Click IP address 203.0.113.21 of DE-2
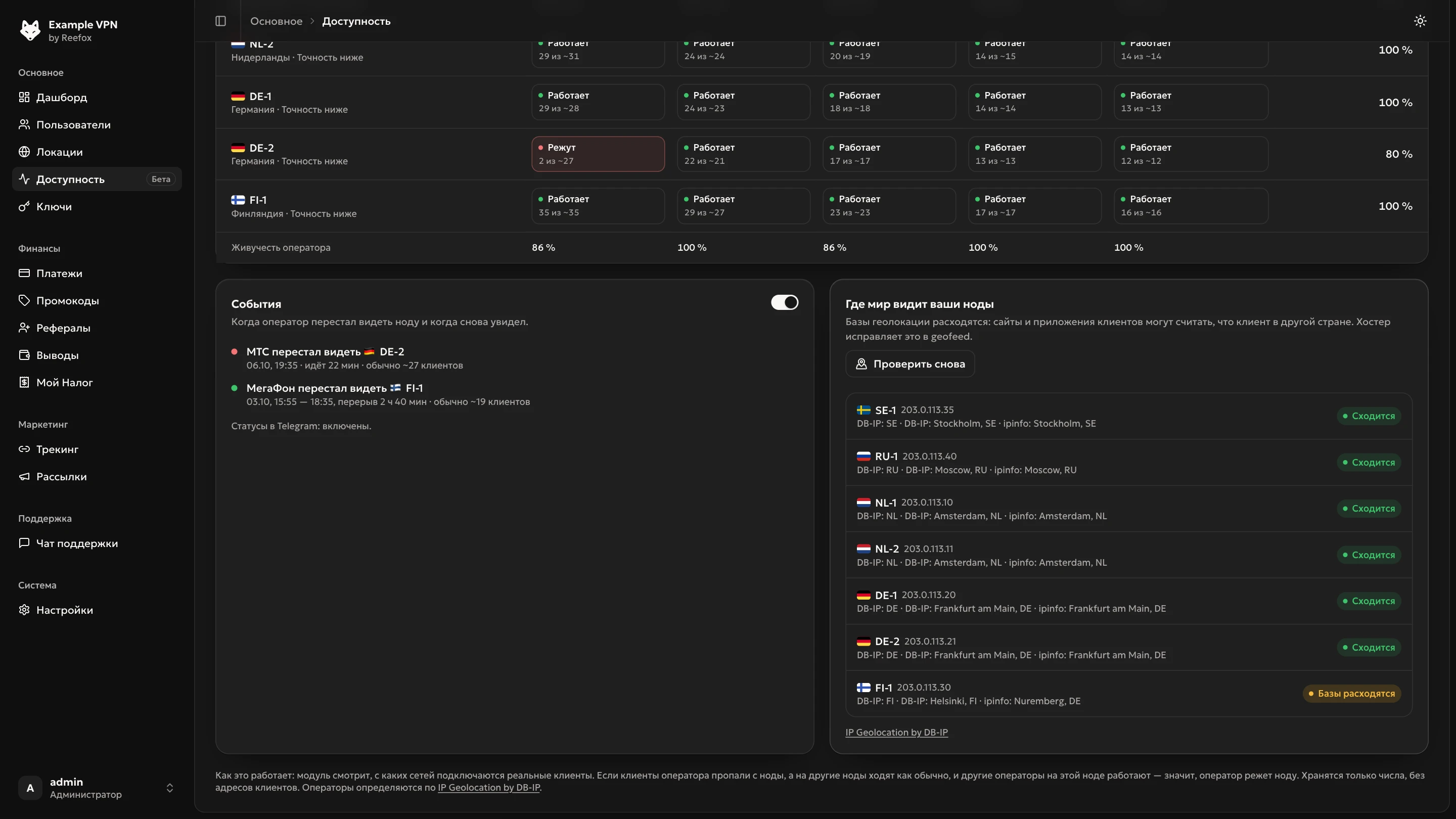 click(x=930, y=641)
